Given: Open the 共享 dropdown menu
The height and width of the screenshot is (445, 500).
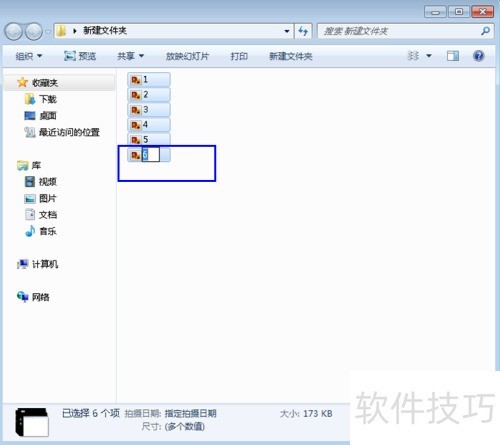Looking at the screenshot, I should [x=130, y=56].
